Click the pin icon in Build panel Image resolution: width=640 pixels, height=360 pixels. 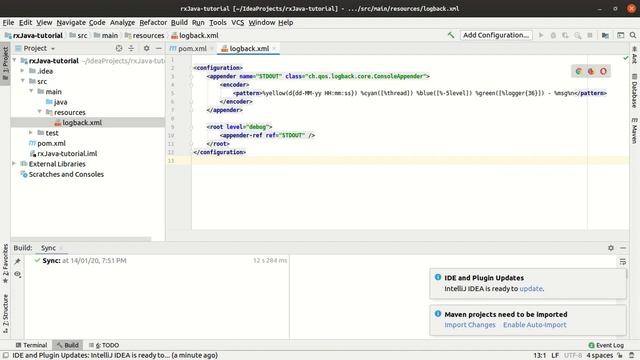pyautogui.click(x=18, y=261)
